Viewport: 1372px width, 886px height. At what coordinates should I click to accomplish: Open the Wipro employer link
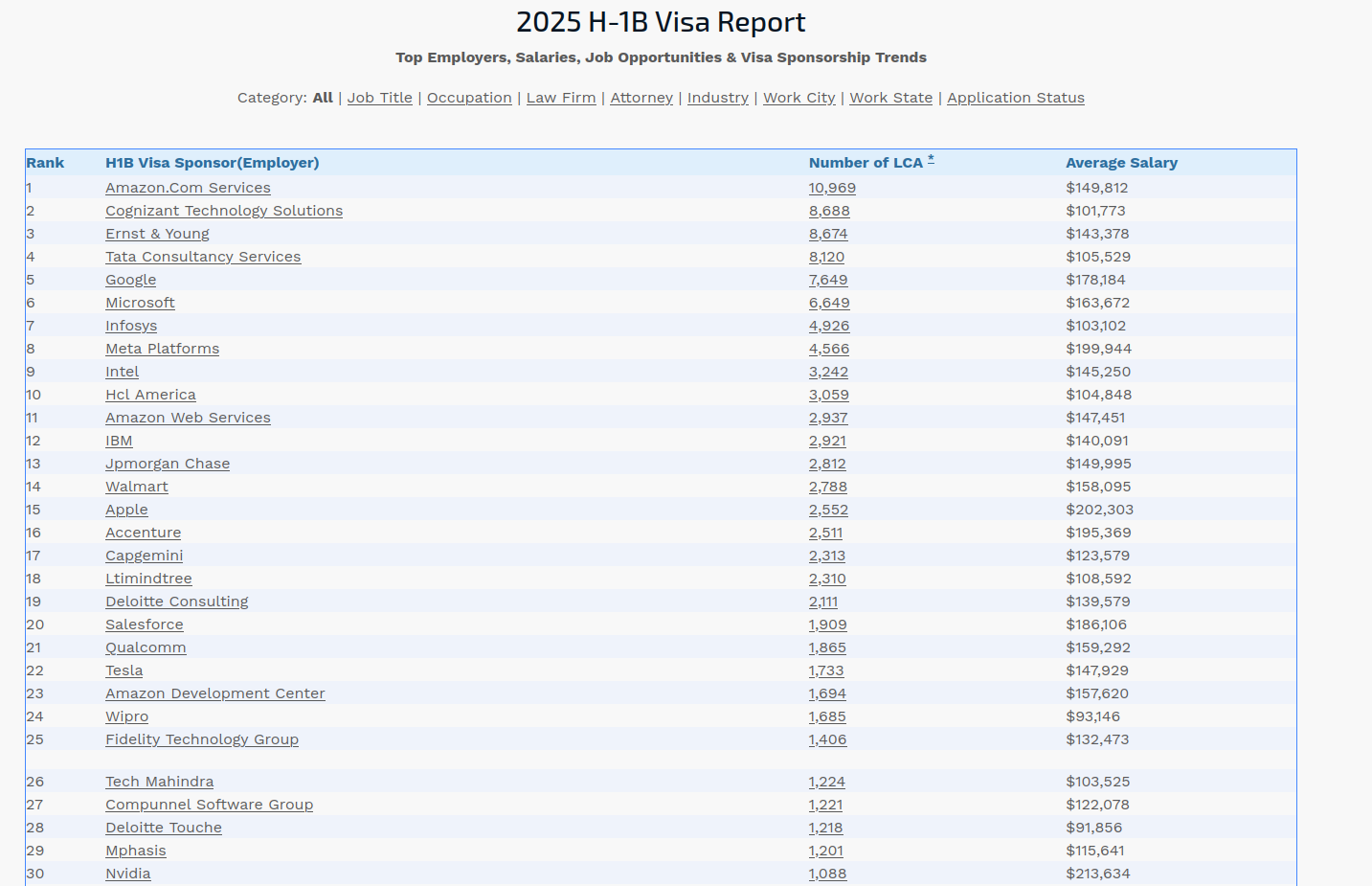[x=126, y=716]
